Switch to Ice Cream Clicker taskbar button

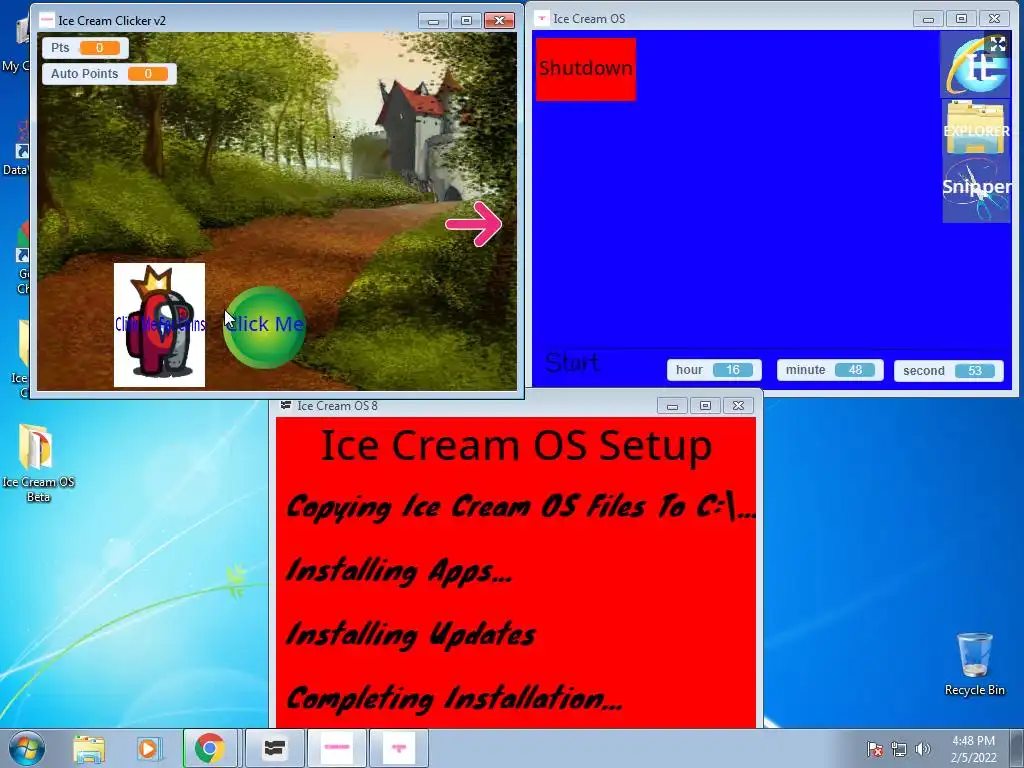pos(337,748)
